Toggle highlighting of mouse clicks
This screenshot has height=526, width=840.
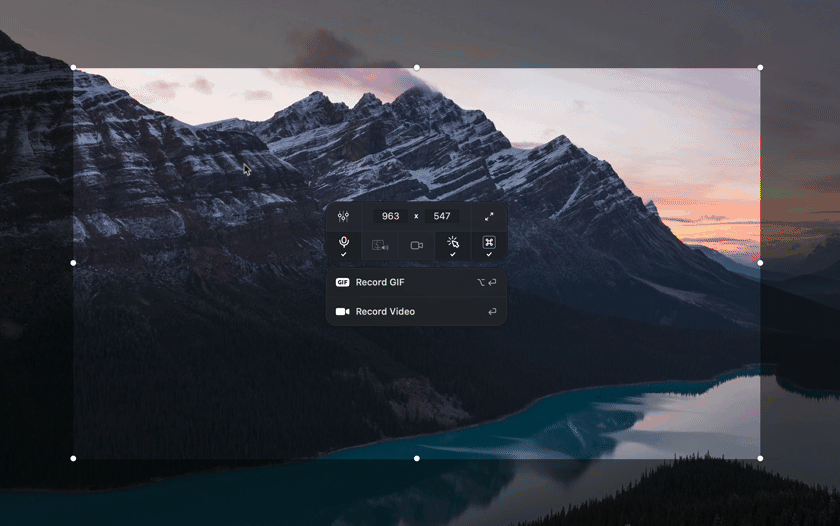(453, 246)
